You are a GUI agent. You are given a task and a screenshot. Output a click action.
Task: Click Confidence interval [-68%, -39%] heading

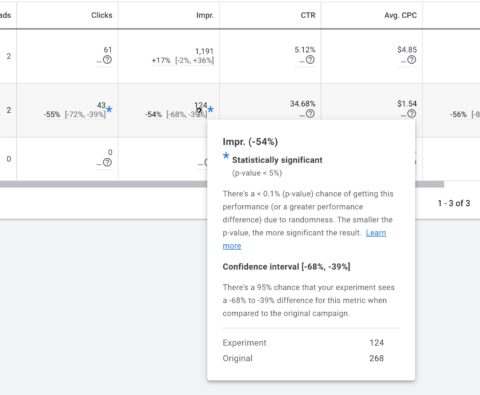tap(286, 267)
